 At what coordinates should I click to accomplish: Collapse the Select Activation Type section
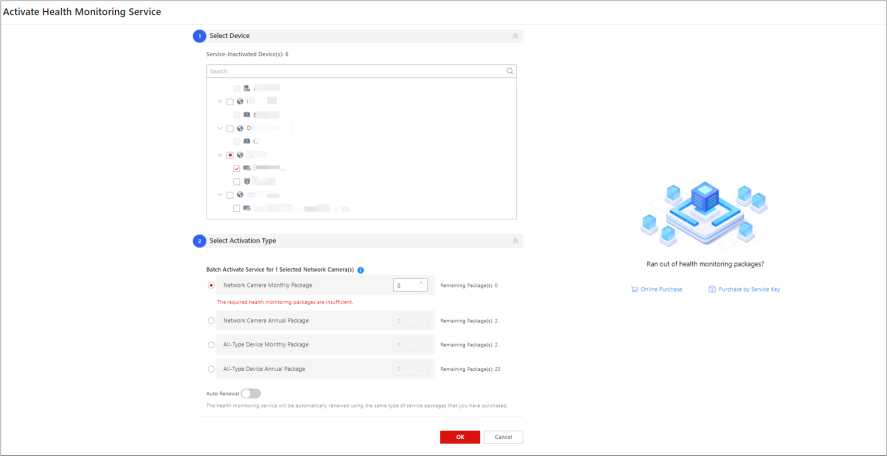point(514,241)
